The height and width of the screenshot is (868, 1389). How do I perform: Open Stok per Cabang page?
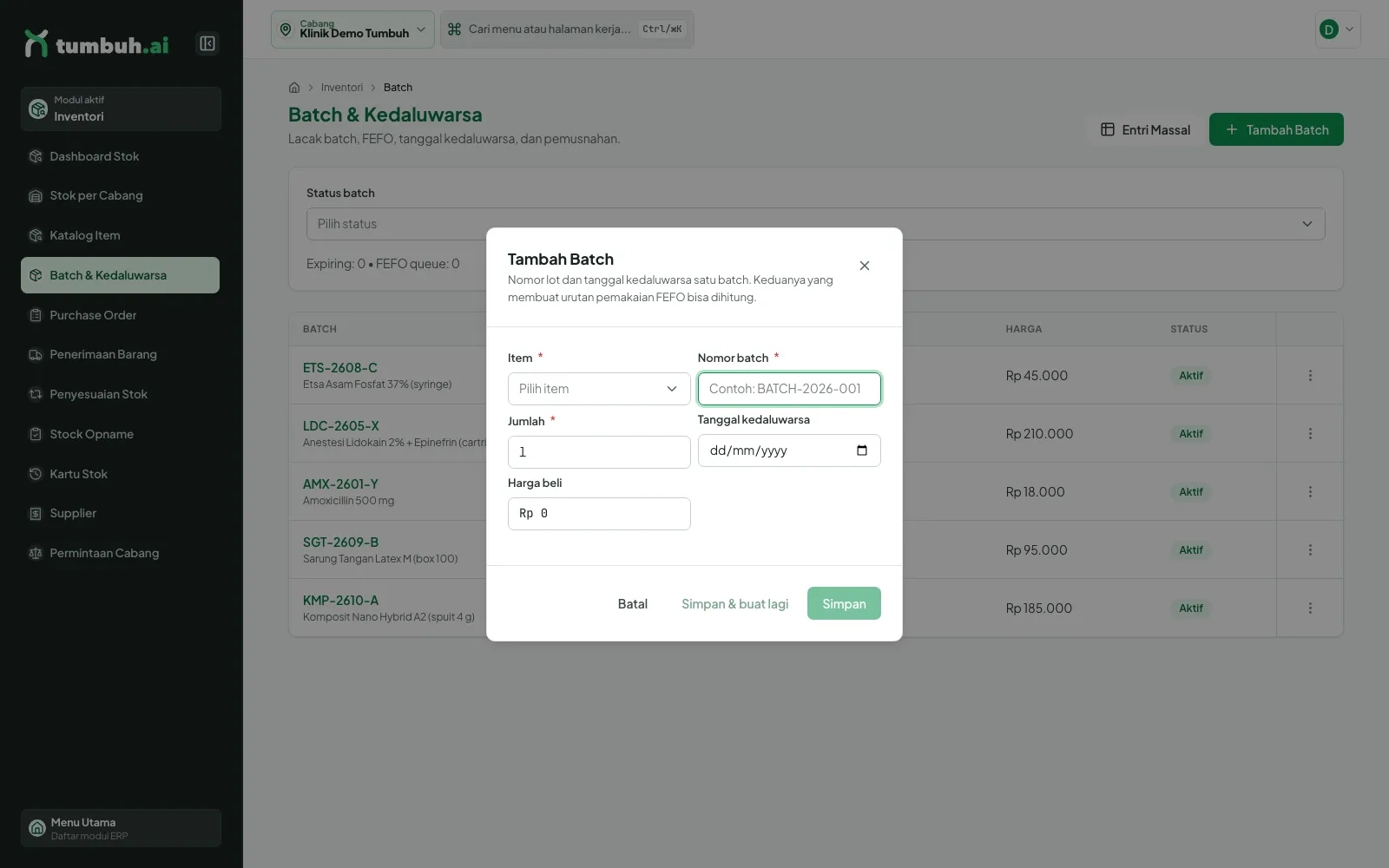click(121, 196)
